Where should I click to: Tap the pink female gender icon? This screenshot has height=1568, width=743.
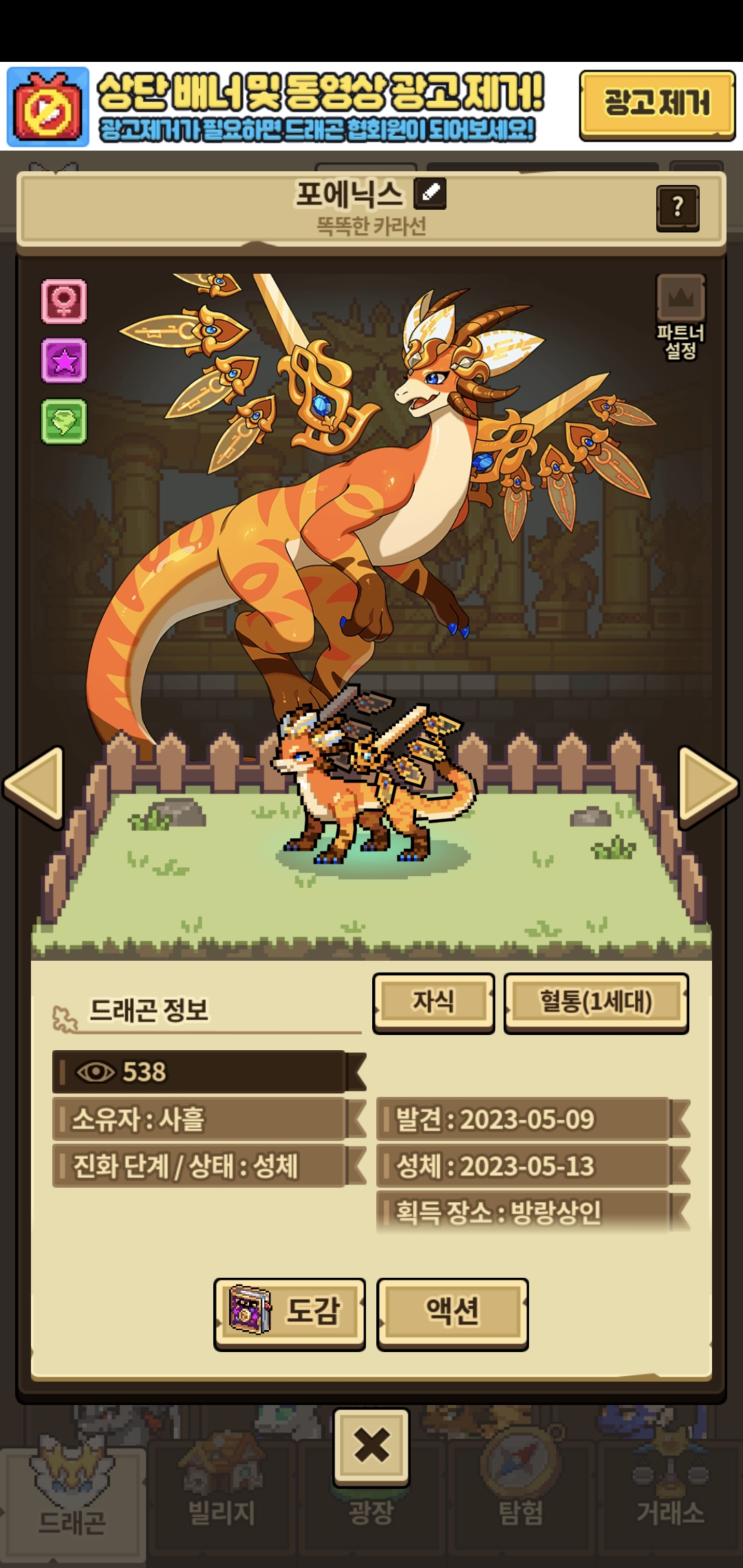click(64, 301)
